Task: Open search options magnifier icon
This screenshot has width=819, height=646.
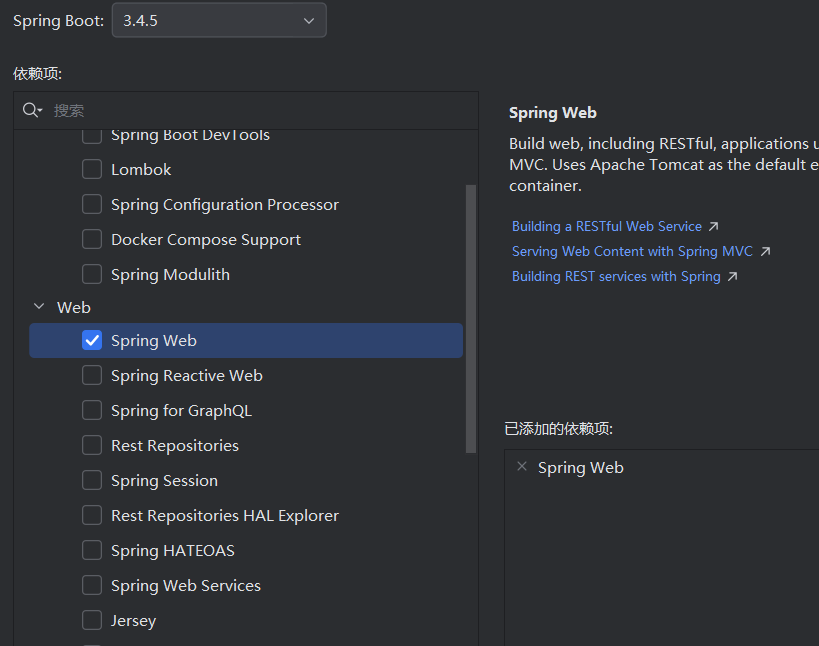Action: pos(32,110)
